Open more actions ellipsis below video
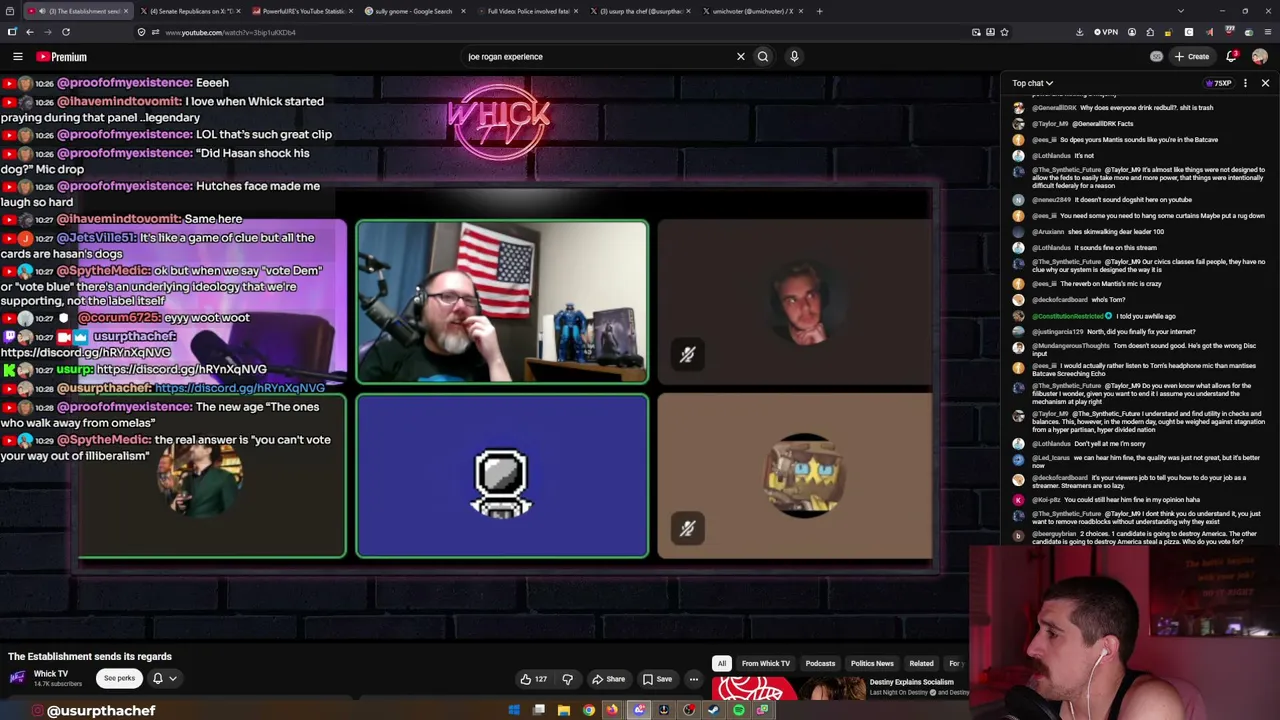The image size is (1280, 720). point(693,679)
